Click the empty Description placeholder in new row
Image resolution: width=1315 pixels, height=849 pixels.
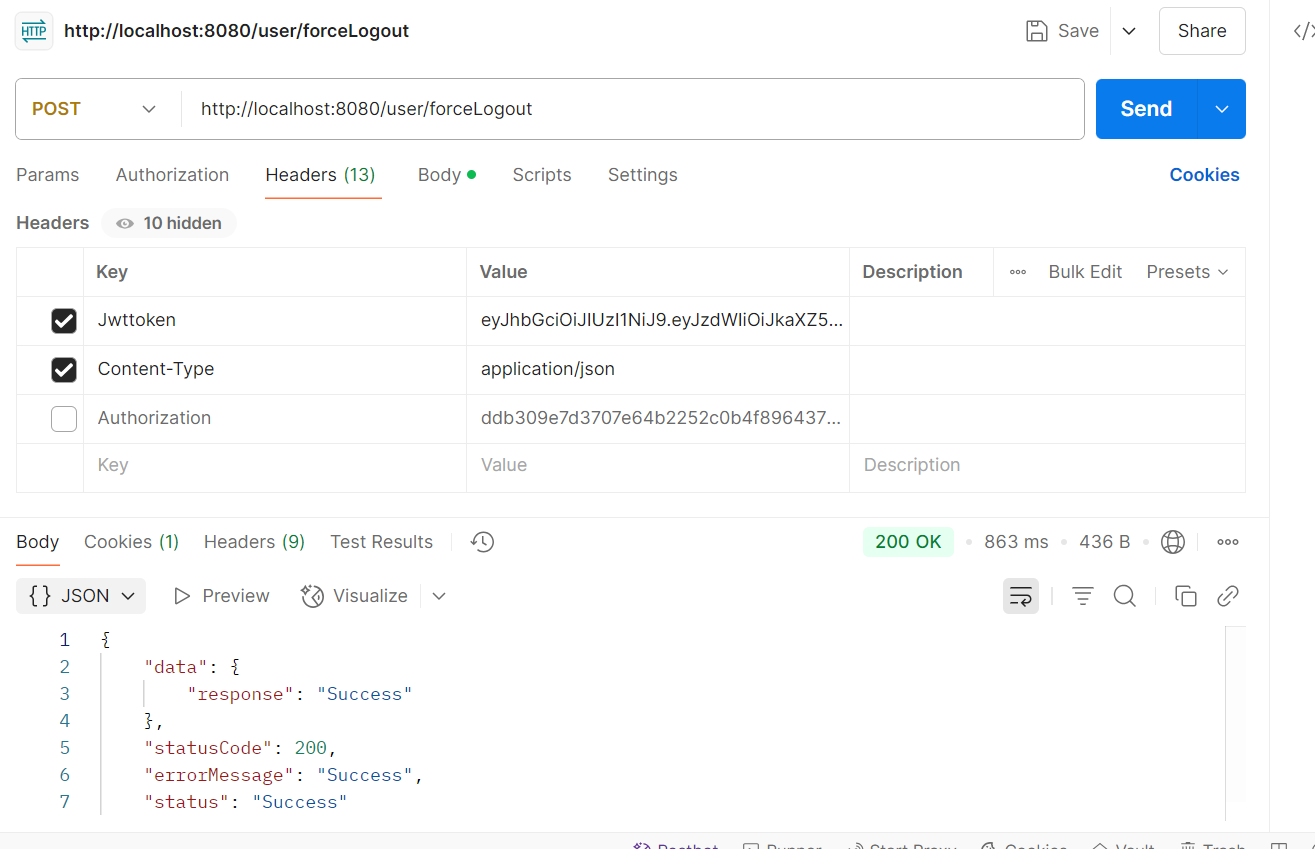(x=1047, y=465)
